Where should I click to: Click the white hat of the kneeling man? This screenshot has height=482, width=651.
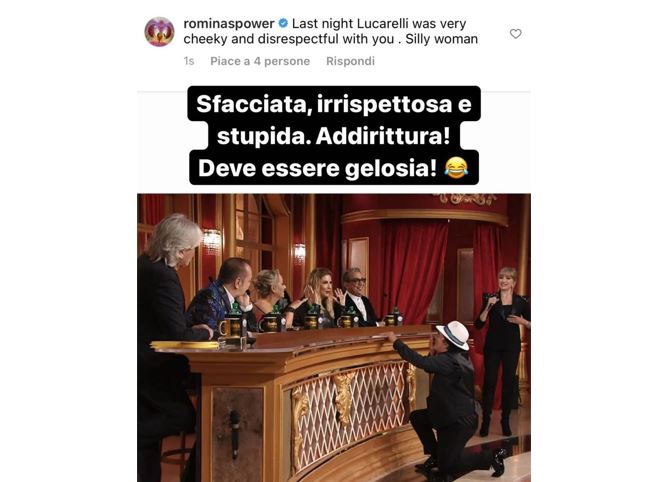click(453, 334)
